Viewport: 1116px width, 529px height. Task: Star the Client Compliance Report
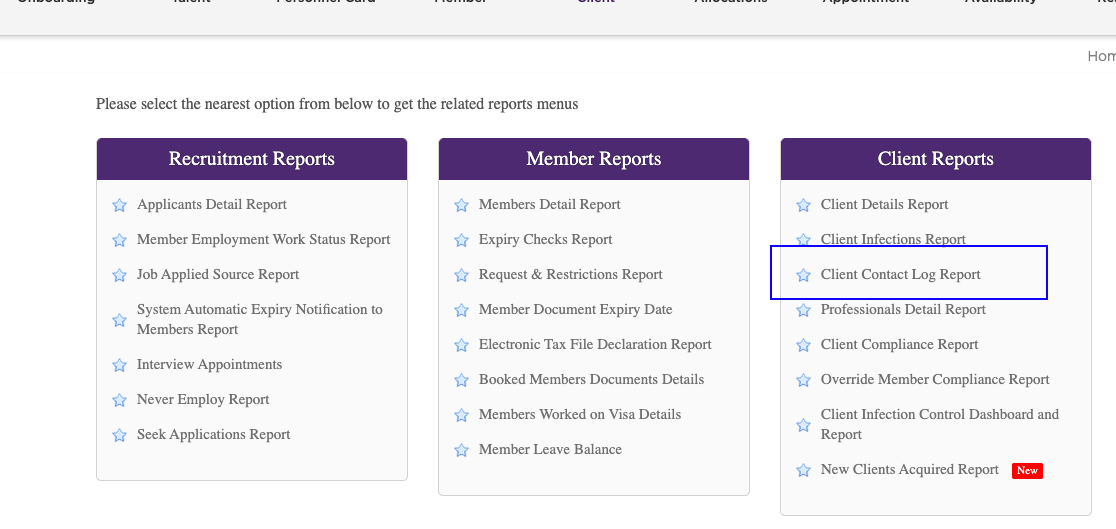click(804, 345)
